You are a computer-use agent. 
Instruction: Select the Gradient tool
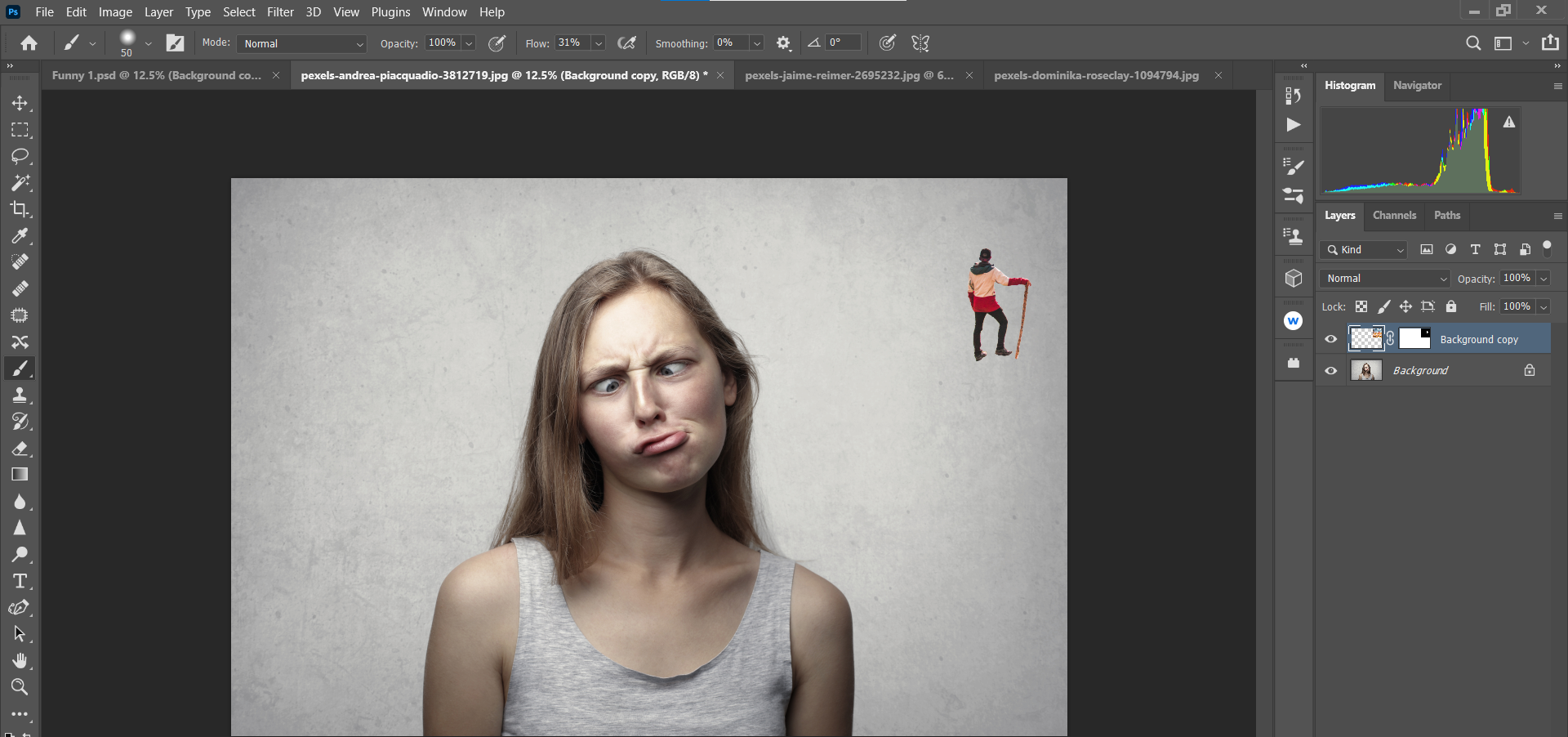20,474
